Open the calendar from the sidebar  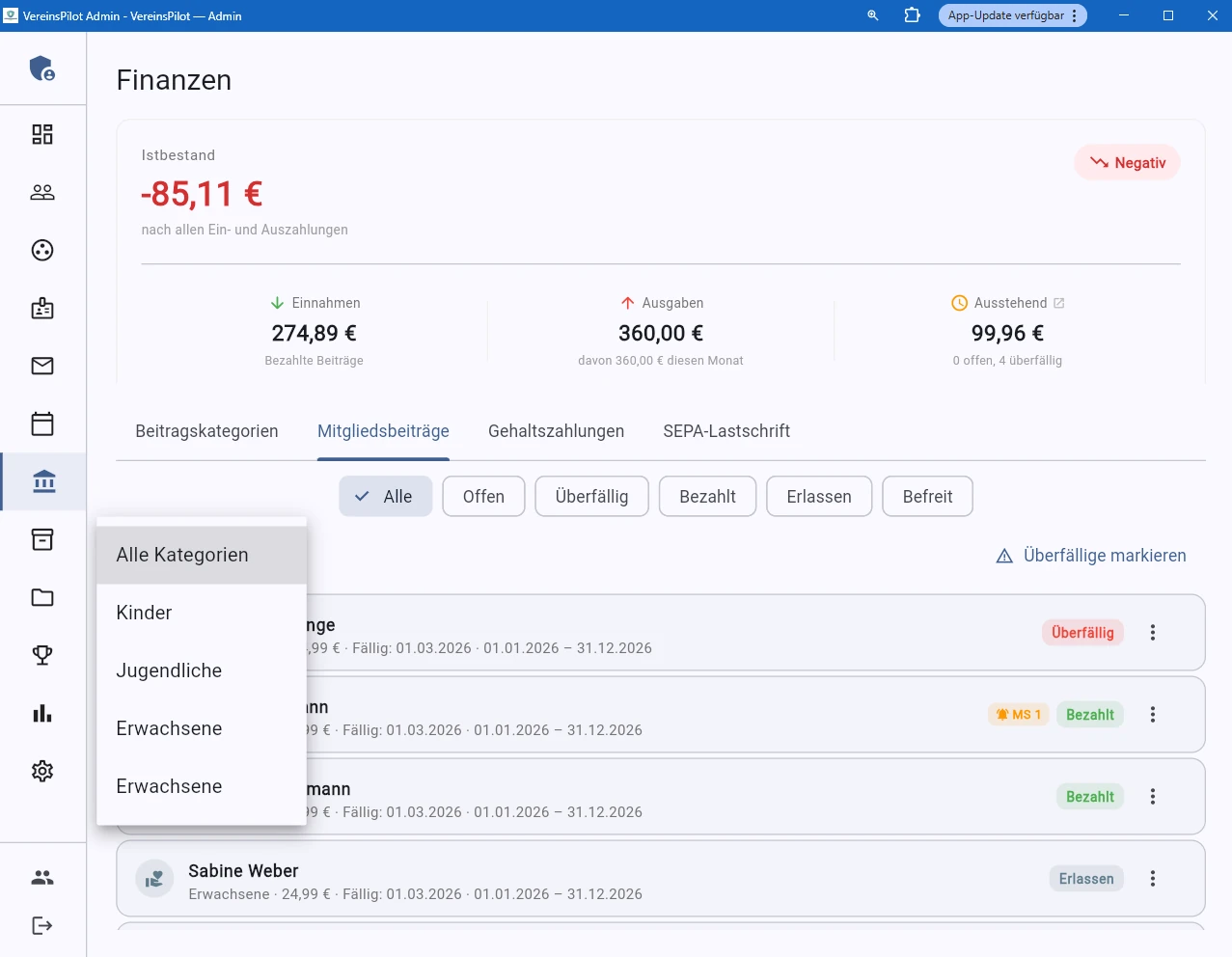[41, 424]
